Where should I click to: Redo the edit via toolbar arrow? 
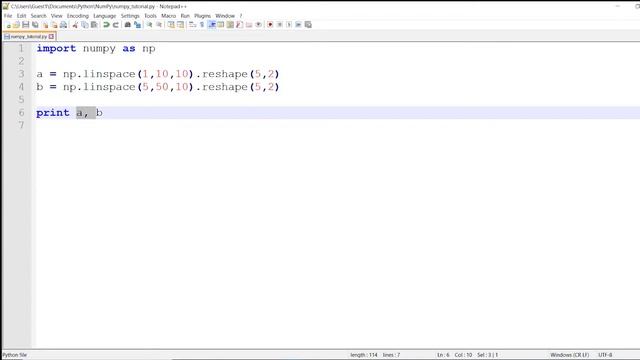(x=116, y=25)
